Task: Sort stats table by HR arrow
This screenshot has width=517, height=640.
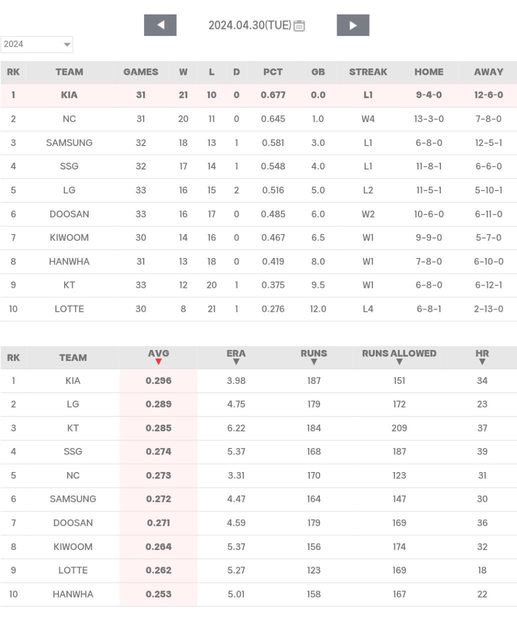Action: pyautogui.click(x=482, y=362)
